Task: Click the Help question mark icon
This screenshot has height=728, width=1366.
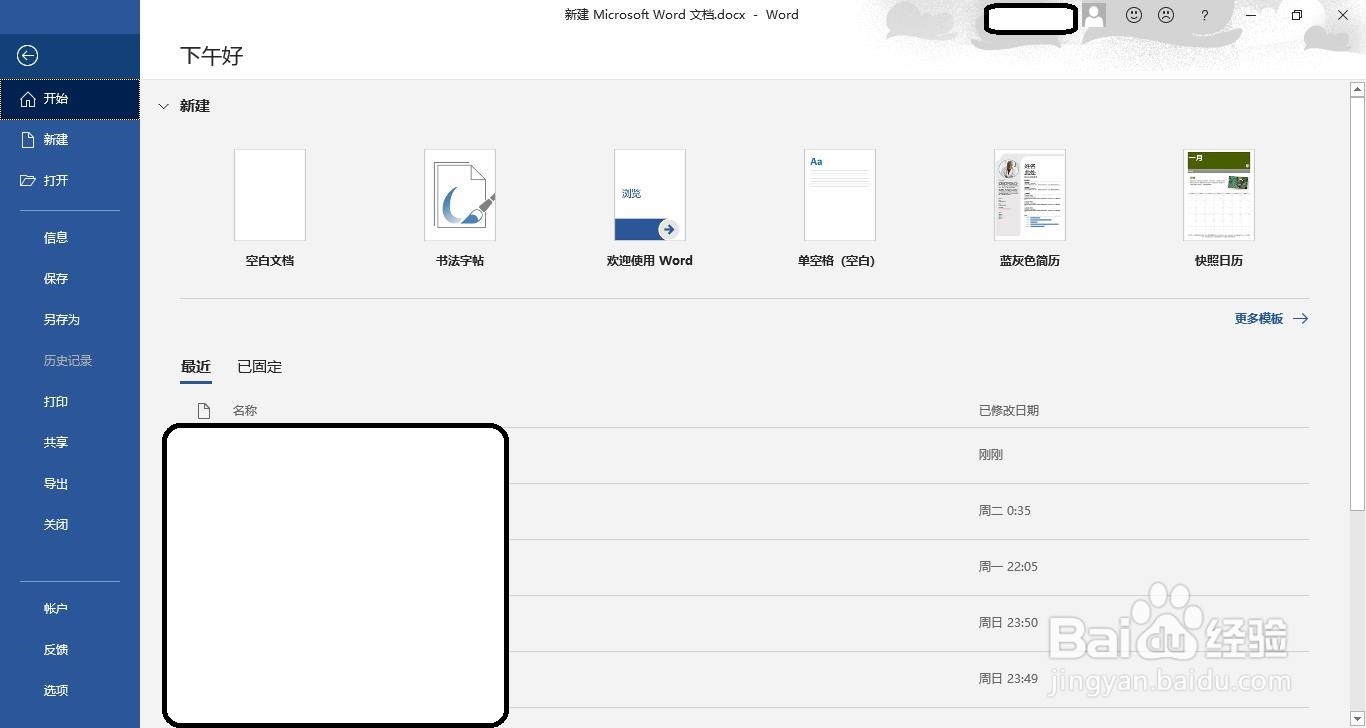Action: pyautogui.click(x=1204, y=15)
